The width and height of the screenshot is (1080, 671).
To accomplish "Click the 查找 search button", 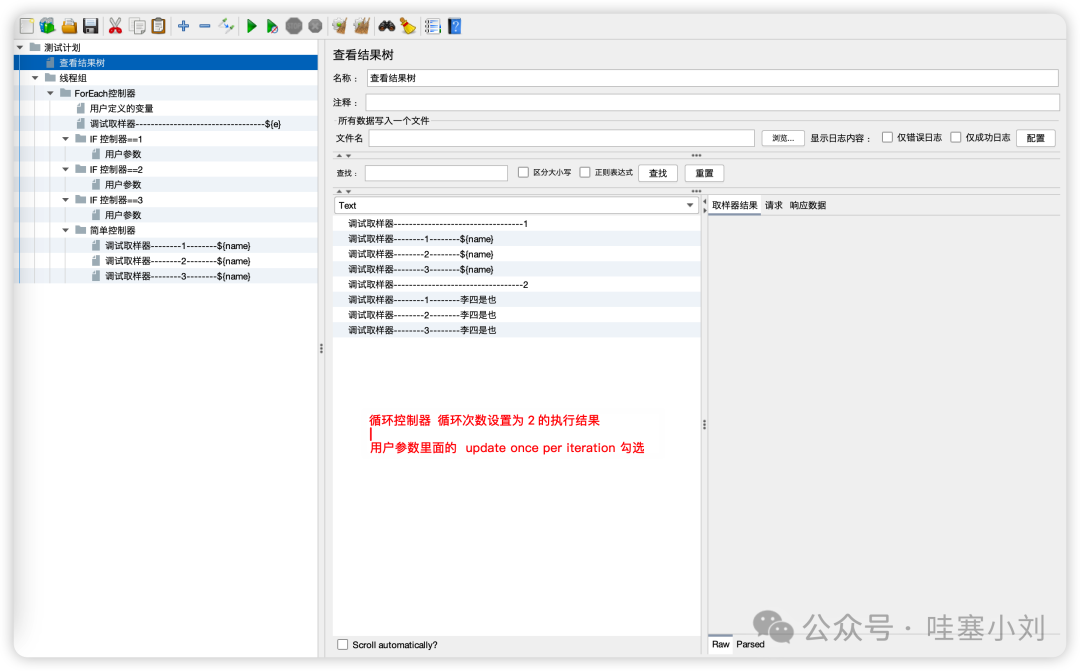I will pos(658,173).
